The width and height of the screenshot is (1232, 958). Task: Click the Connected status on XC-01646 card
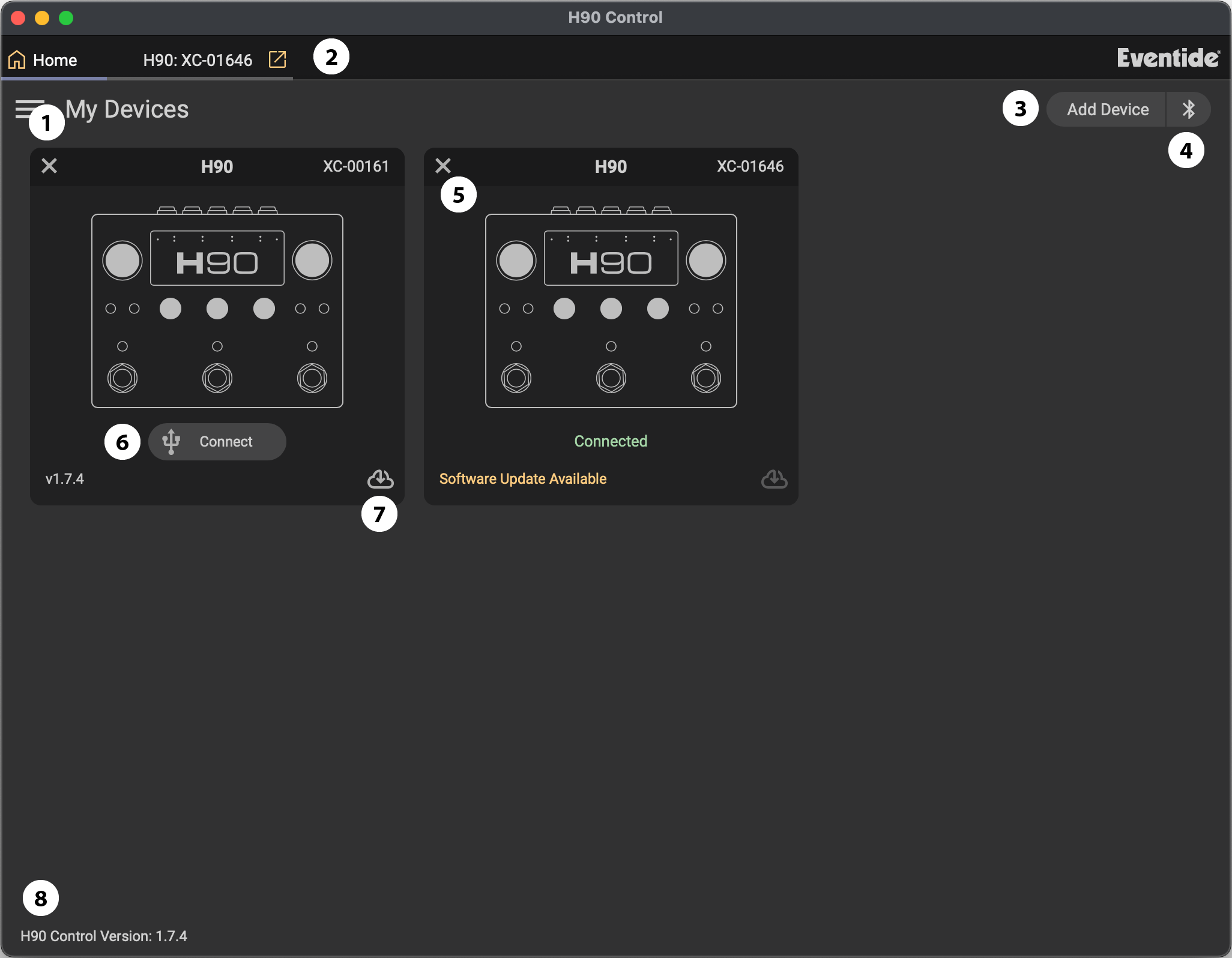click(611, 441)
